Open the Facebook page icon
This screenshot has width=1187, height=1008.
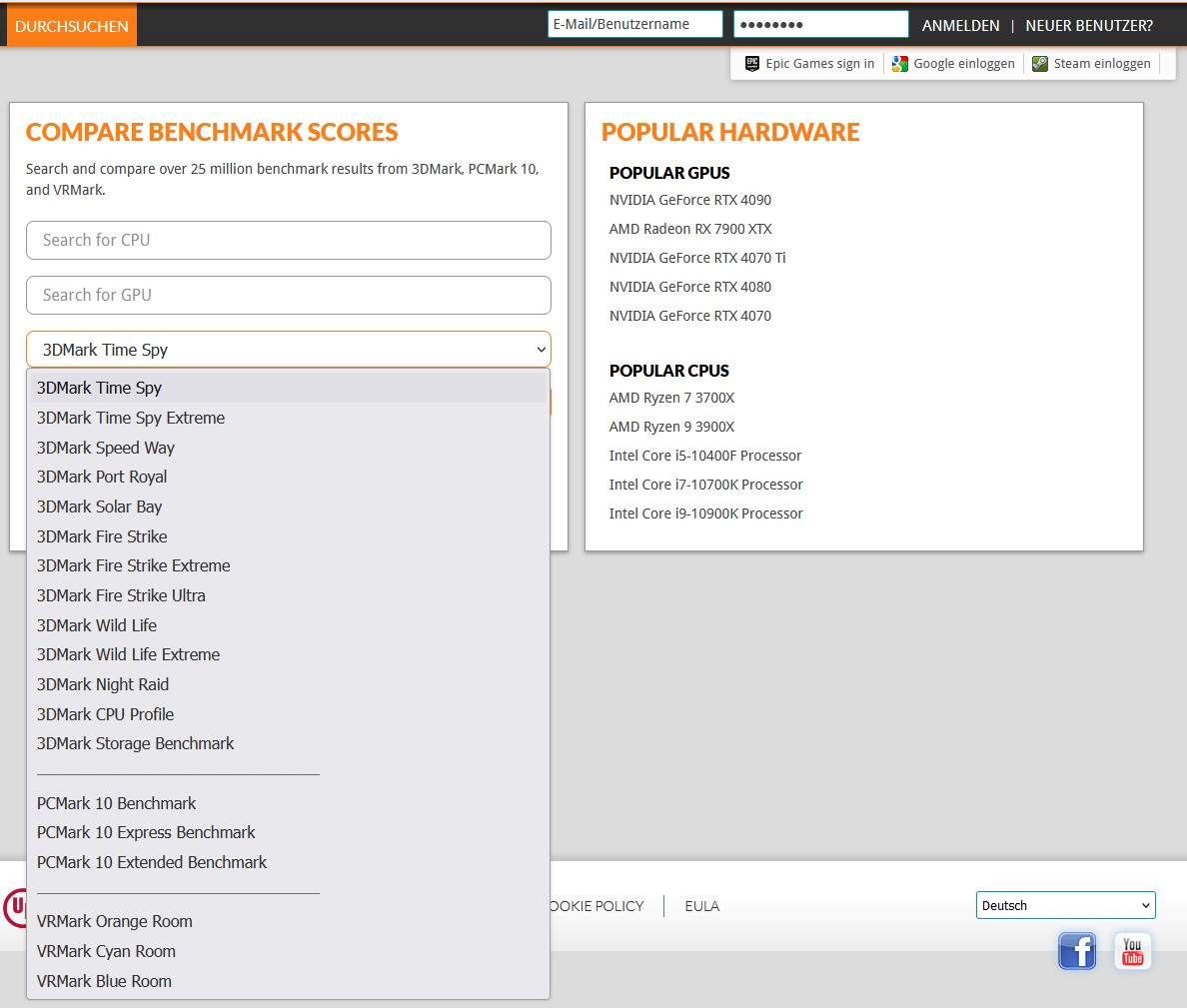click(x=1076, y=951)
